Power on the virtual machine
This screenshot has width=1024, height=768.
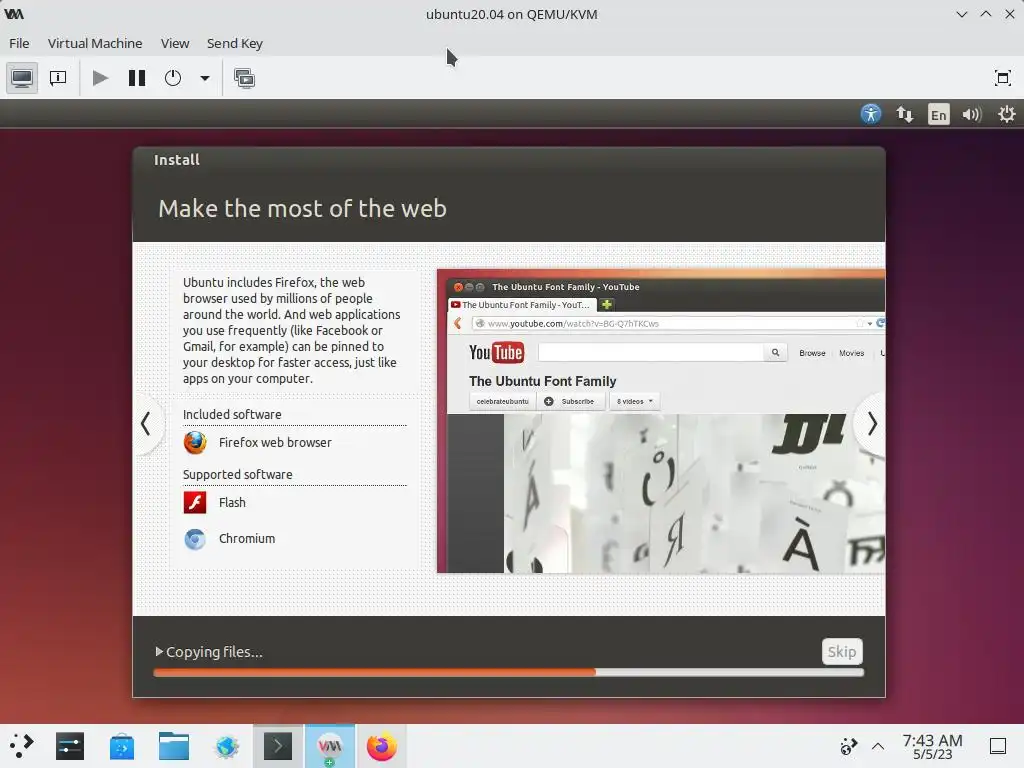pyautogui.click(x=100, y=78)
